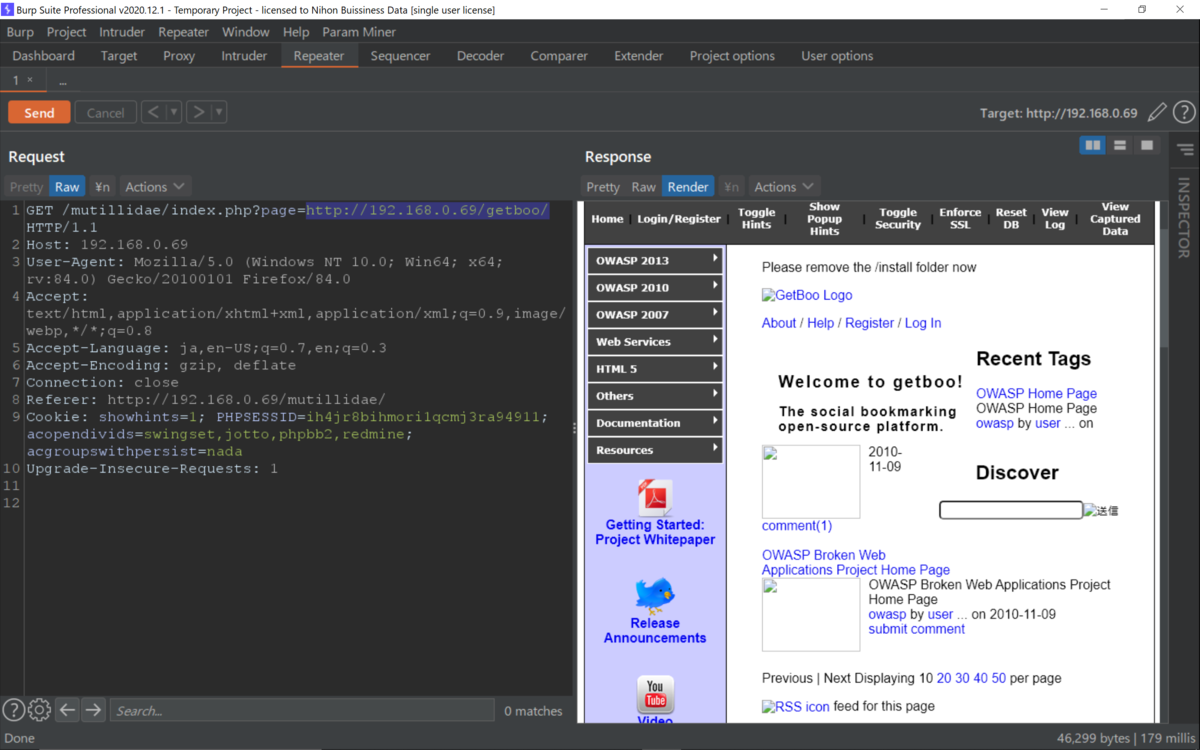
Task: Select combined single-pane layout icon
Action: (x=1147, y=146)
